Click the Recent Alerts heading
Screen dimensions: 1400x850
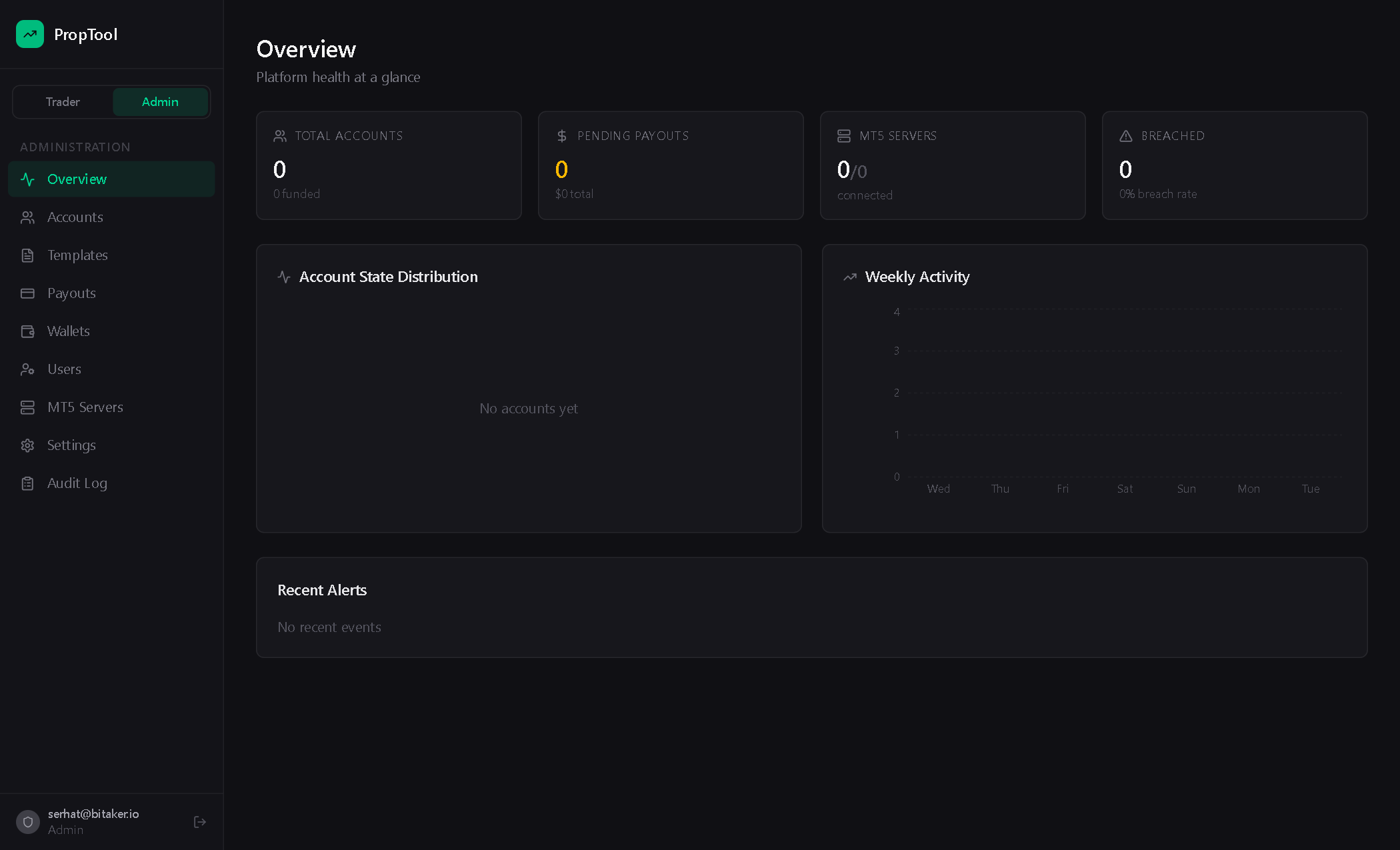point(322,590)
